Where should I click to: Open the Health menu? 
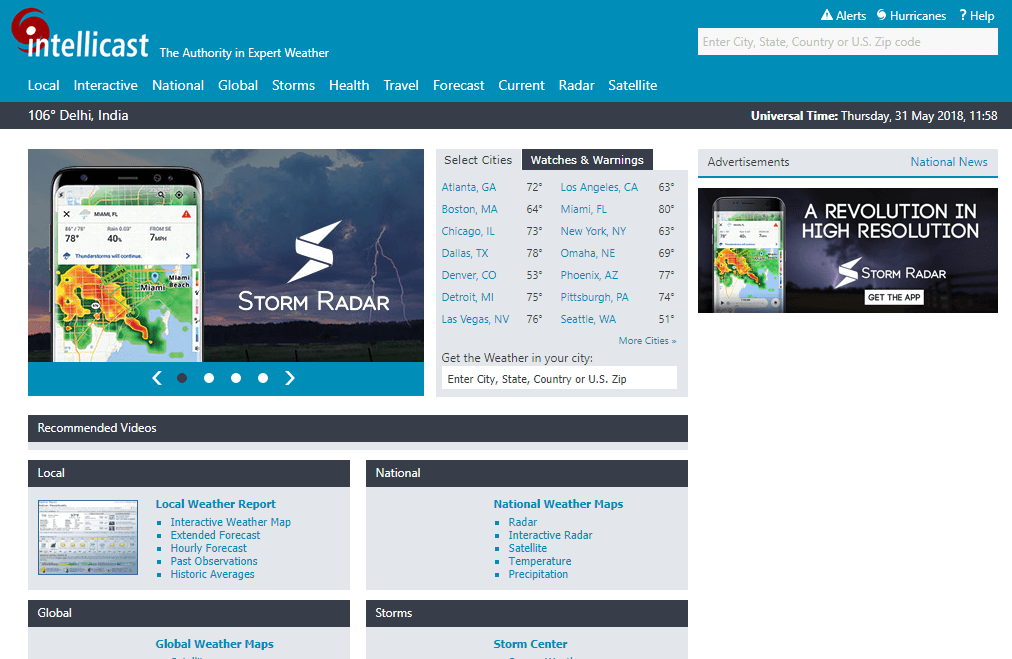pyautogui.click(x=349, y=85)
